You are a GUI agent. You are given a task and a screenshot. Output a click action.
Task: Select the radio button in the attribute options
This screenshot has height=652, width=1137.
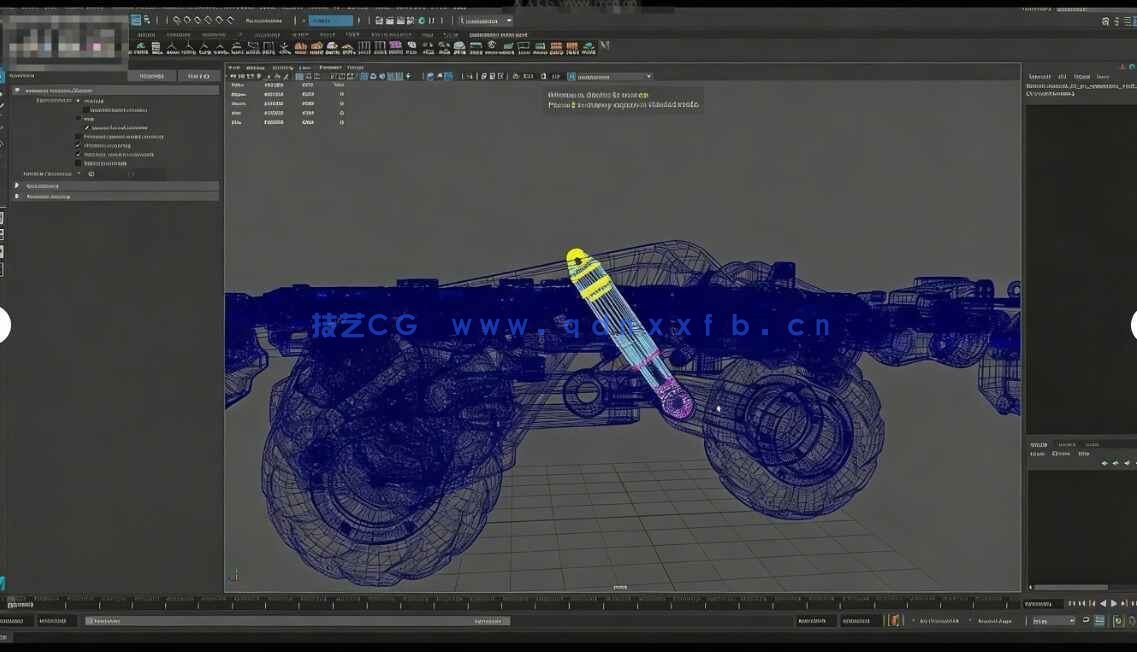tap(79, 100)
